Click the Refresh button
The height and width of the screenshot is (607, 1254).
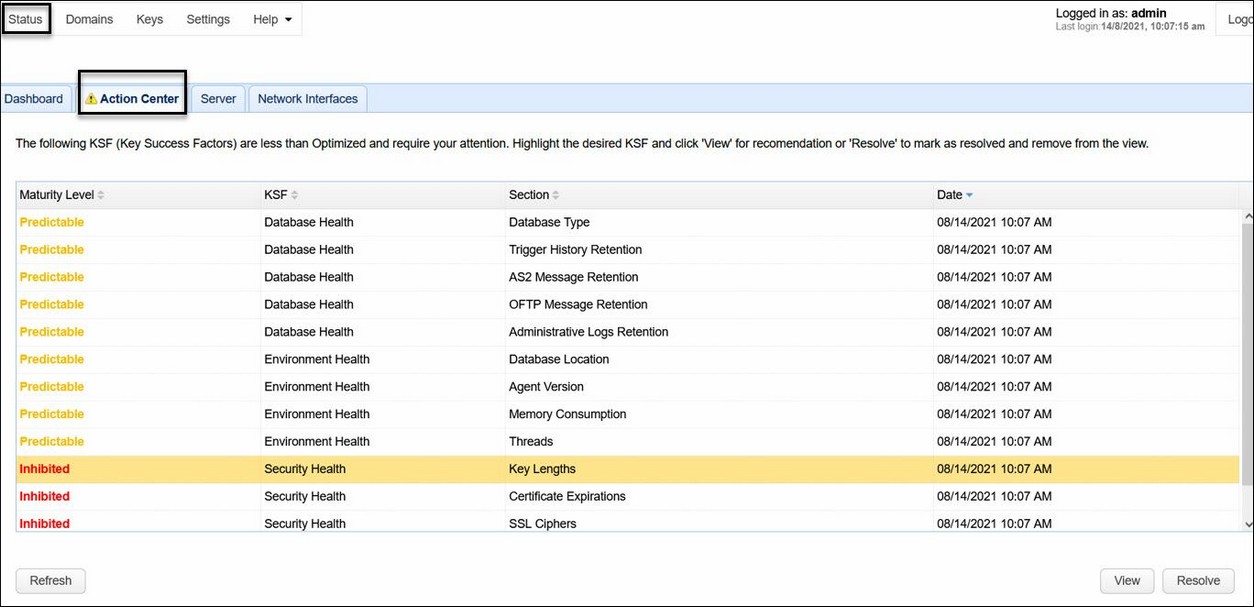(x=51, y=580)
